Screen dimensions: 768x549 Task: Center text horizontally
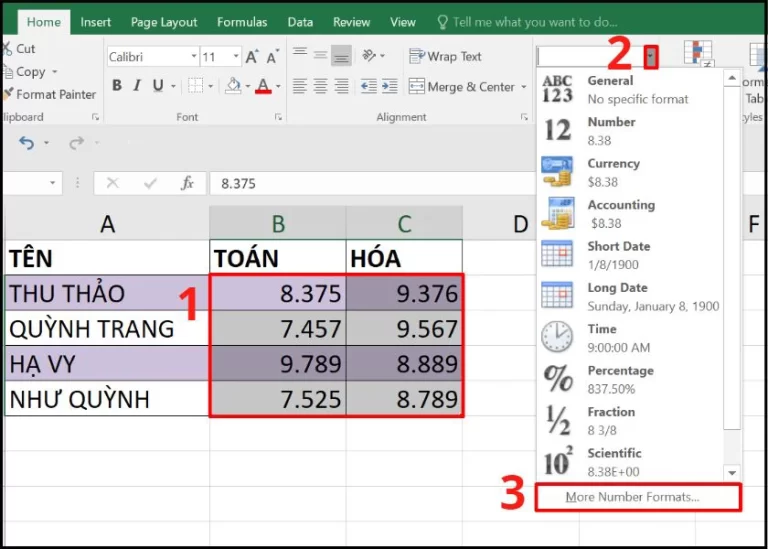[x=320, y=86]
